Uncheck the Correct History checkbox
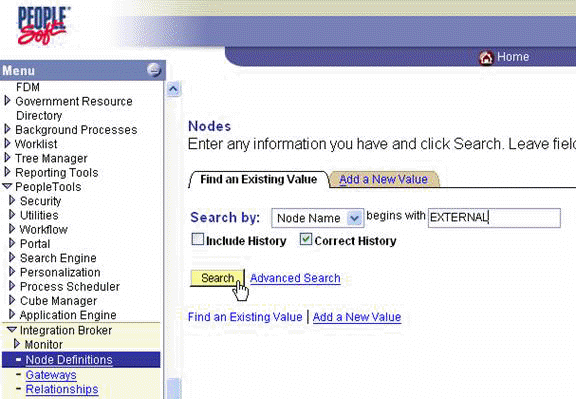Viewport: 576px width, 399px height. pyautogui.click(x=306, y=240)
